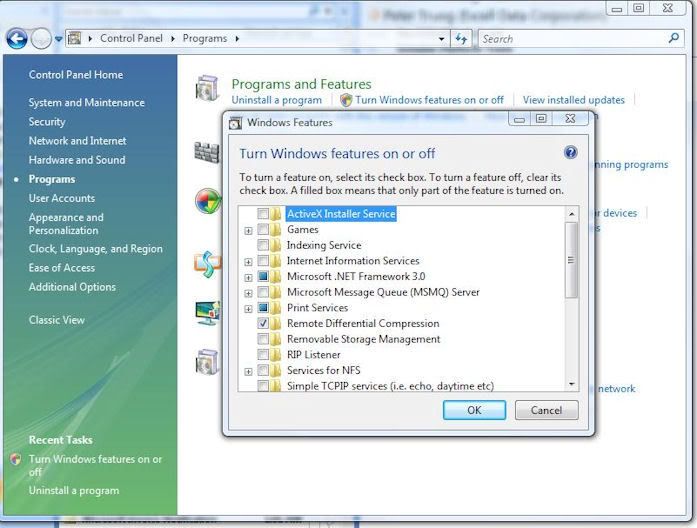Toggle Removable Storage Management checkbox
The height and width of the screenshot is (528, 697).
[263, 339]
